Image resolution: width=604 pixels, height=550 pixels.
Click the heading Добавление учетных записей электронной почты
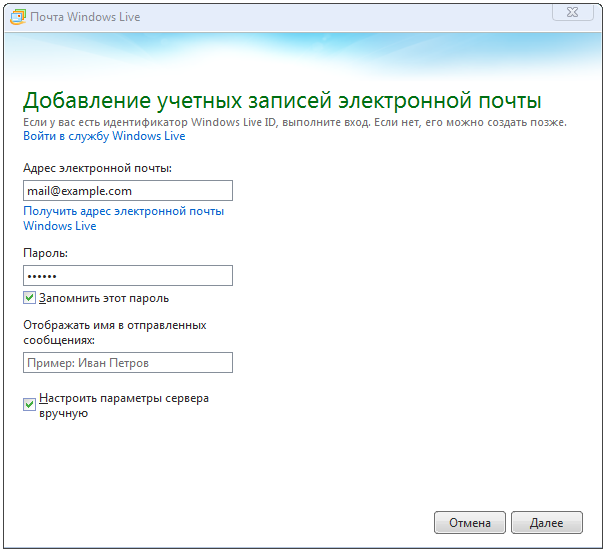coord(282,101)
